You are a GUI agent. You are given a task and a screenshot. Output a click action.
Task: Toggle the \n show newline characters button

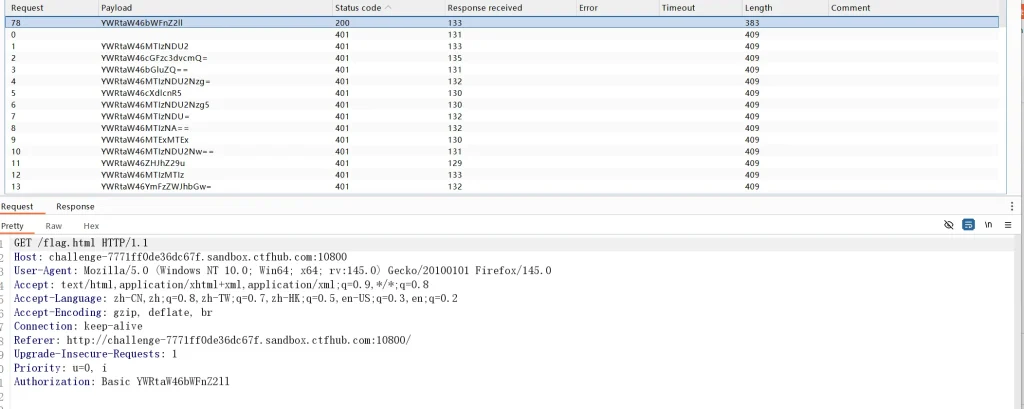988,226
